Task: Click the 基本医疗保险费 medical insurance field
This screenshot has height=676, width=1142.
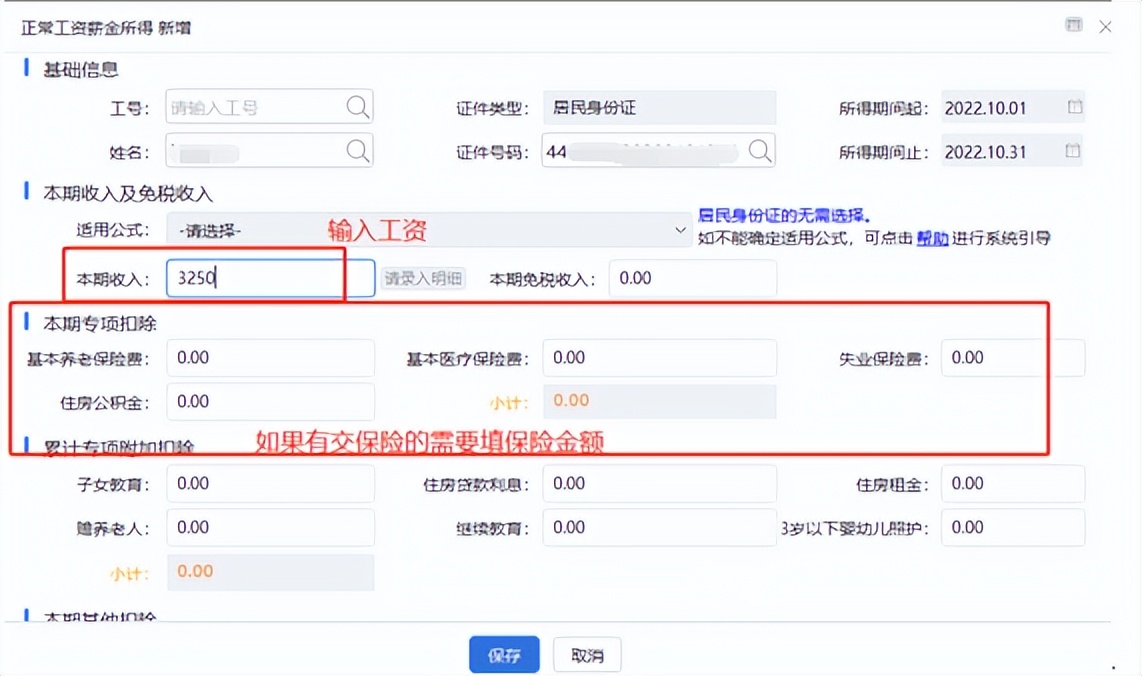Action: tap(659, 357)
